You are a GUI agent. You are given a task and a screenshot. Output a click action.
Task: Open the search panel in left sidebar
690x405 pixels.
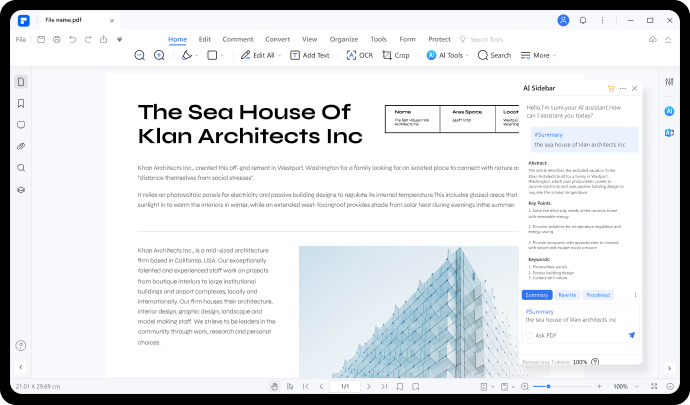(21, 168)
